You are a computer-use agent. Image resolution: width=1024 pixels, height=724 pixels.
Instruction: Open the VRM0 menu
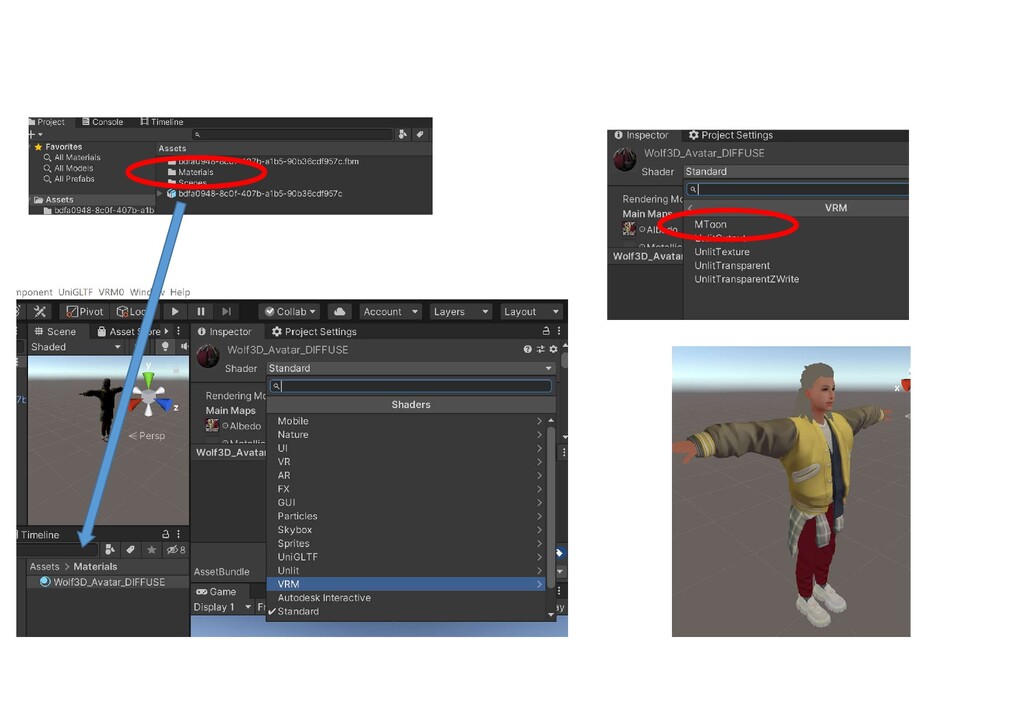click(111, 292)
